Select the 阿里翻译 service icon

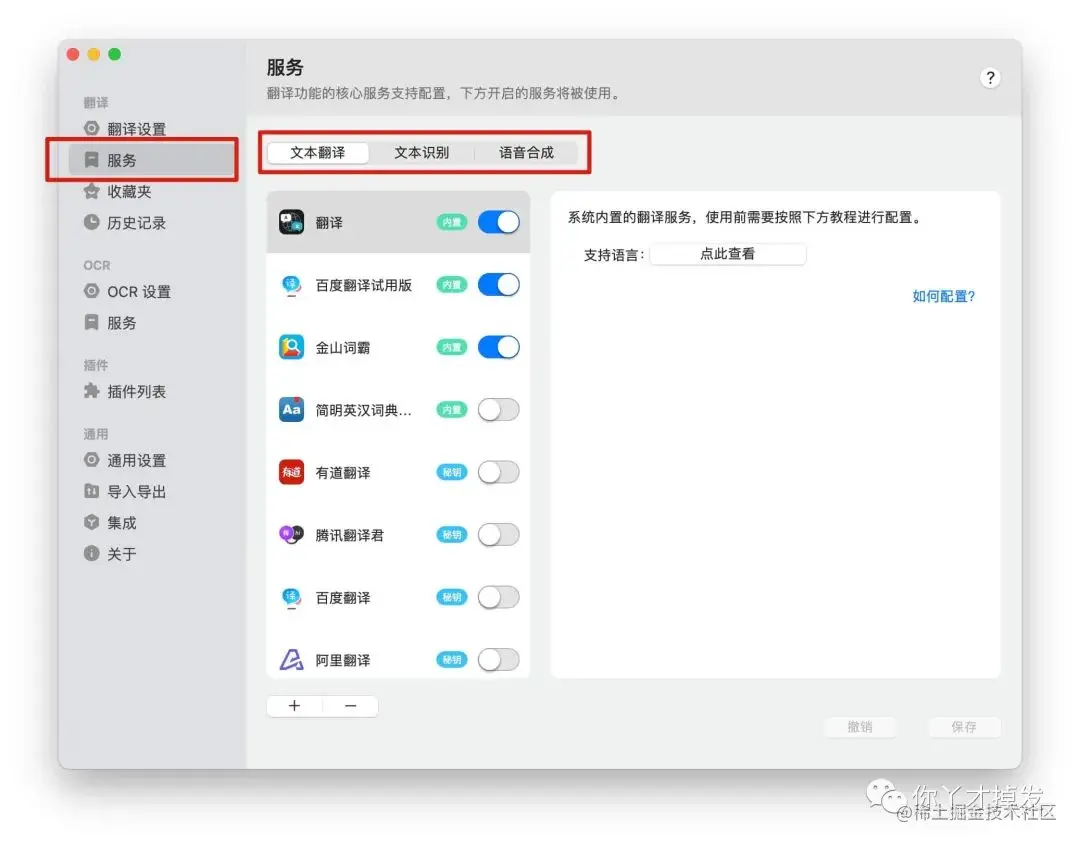tap(291, 659)
